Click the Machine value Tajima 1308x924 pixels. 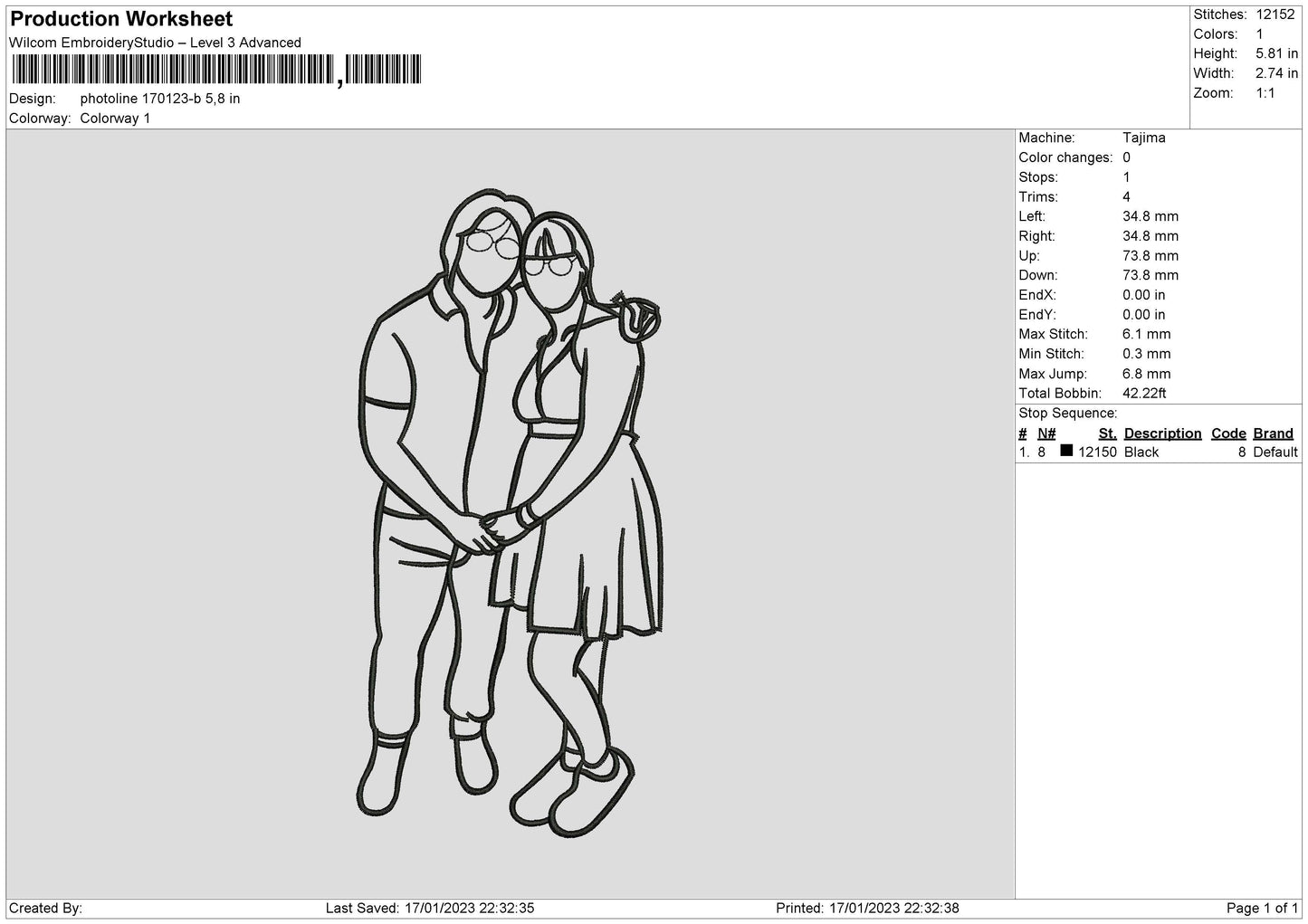[x=1143, y=138]
